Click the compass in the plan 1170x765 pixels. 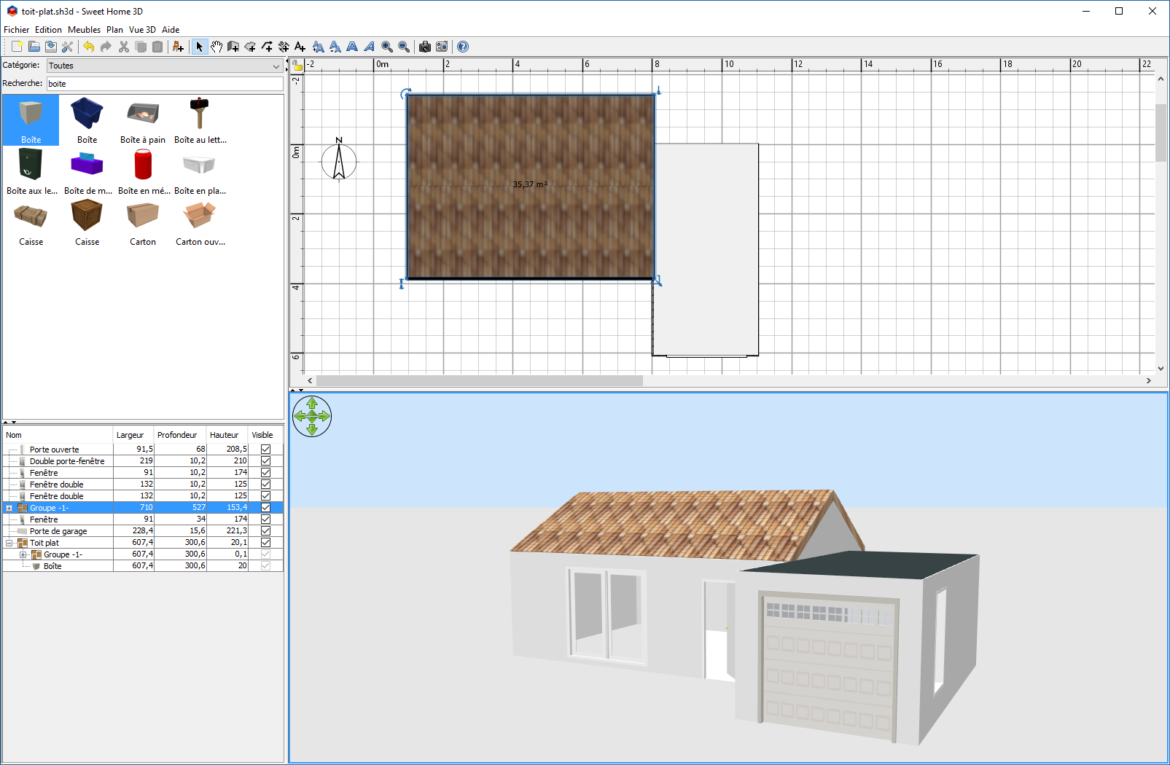[339, 160]
